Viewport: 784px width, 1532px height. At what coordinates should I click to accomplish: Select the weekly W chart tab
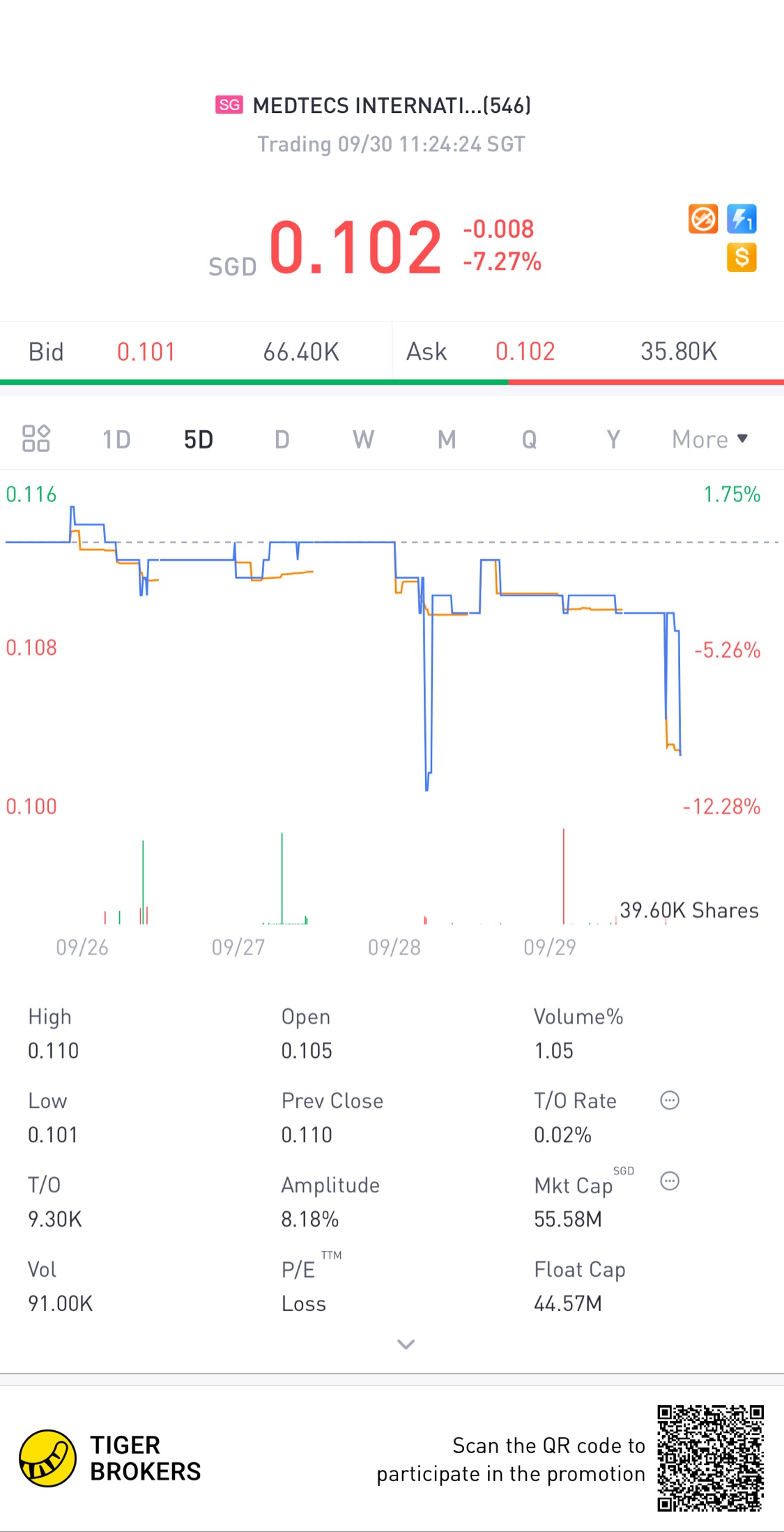[363, 439]
